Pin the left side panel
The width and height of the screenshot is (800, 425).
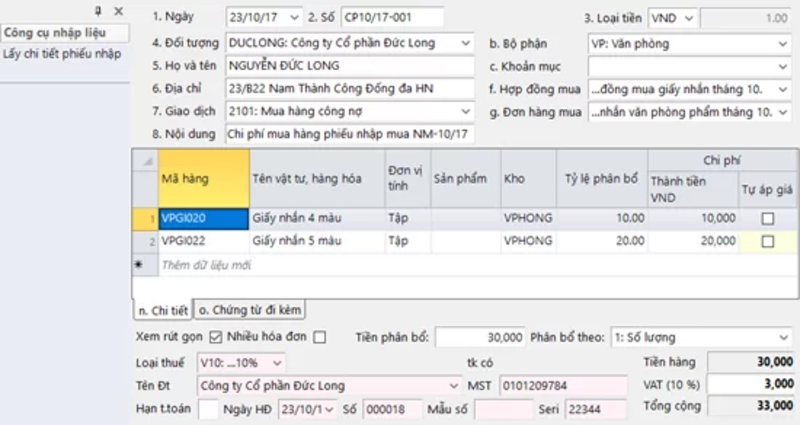(x=98, y=11)
